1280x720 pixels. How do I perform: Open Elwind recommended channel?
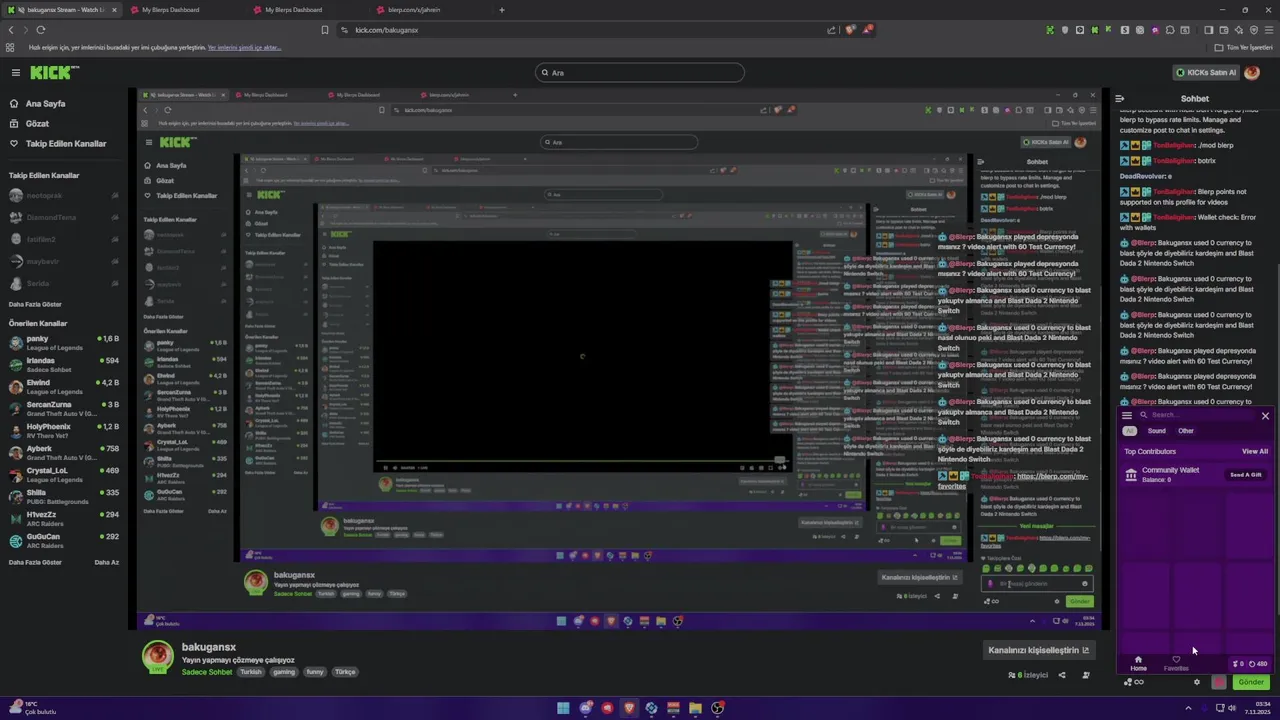point(62,386)
